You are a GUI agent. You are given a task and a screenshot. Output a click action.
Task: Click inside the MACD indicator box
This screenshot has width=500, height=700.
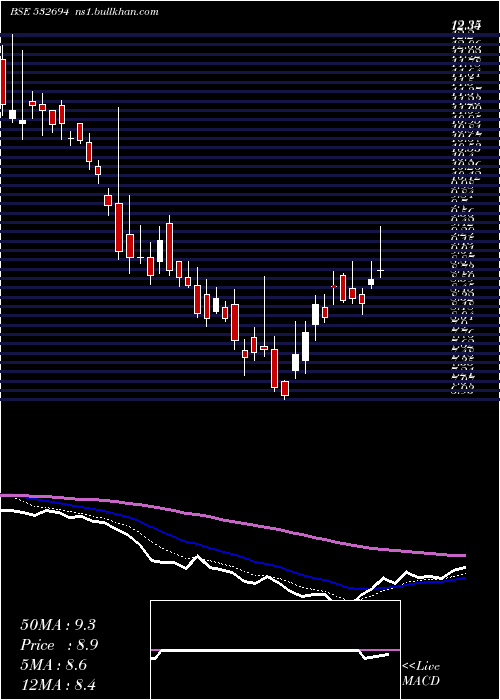pyautogui.click(x=275, y=650)
